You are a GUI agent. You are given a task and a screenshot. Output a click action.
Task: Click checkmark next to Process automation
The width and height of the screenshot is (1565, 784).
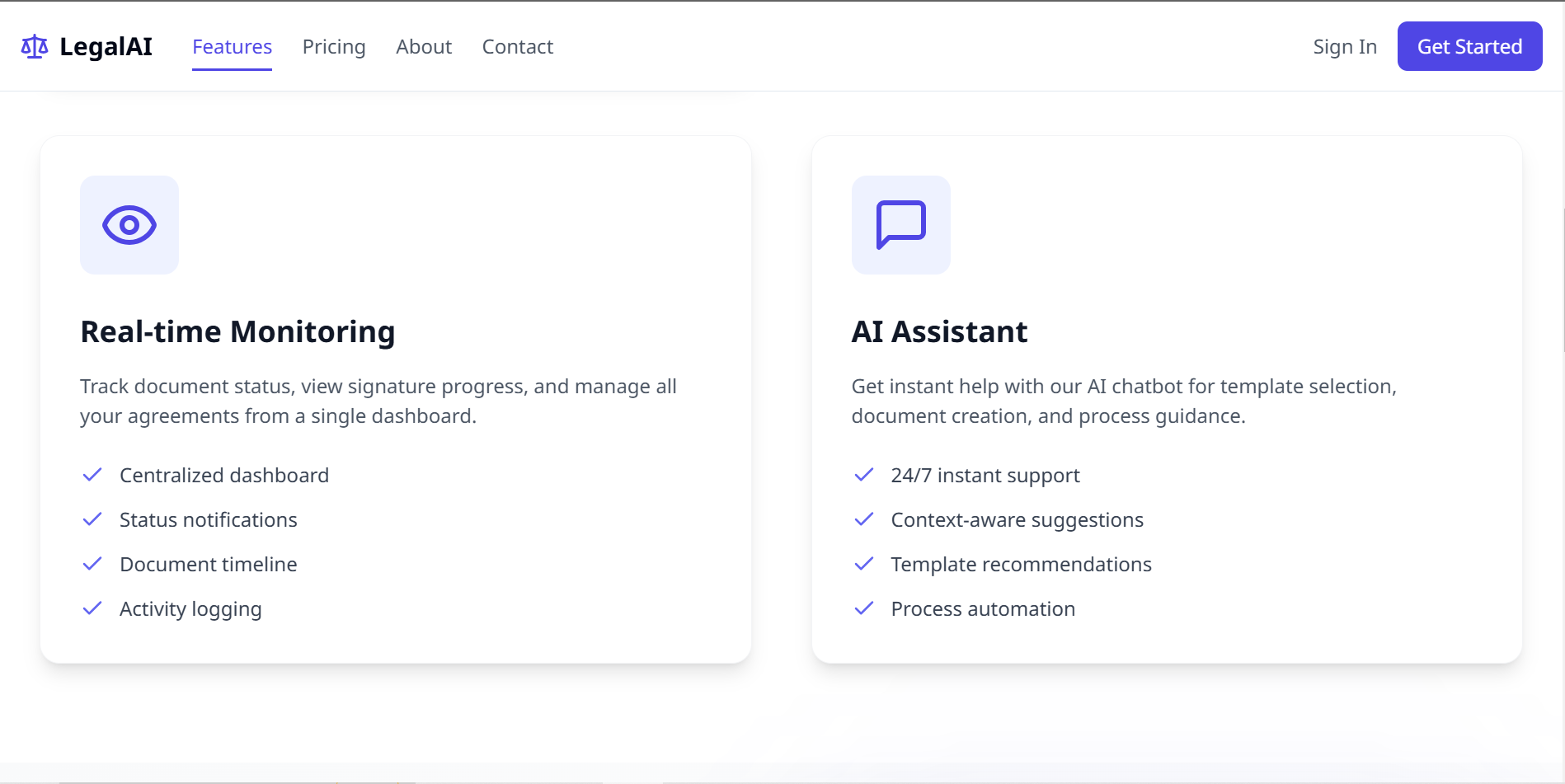point(864,608)
